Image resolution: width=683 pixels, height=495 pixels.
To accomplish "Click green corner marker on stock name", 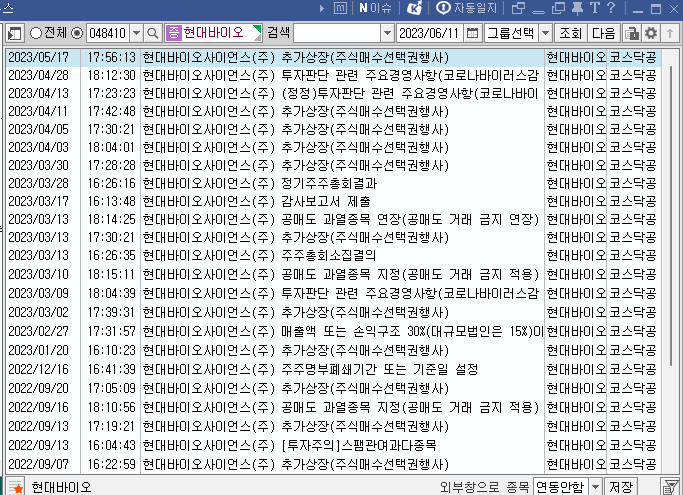I will coord(257,30).
